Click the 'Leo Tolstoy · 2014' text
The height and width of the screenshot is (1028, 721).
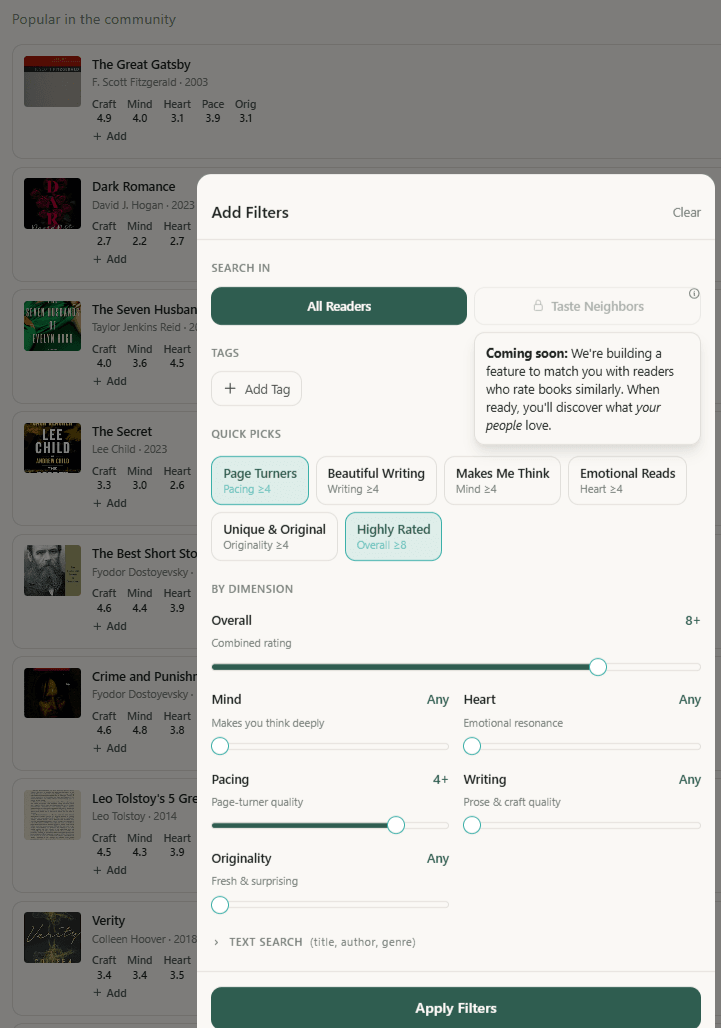[134, 816]
